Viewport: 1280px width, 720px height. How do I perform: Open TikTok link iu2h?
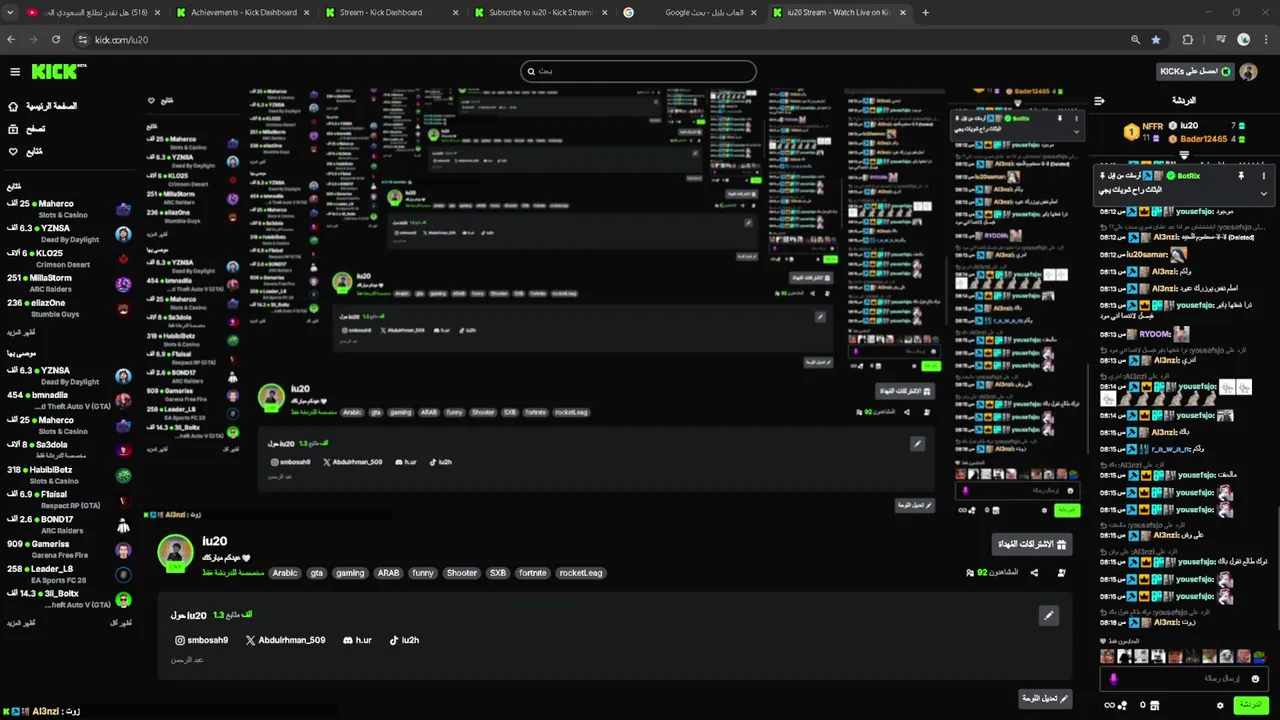coord(404,640)
